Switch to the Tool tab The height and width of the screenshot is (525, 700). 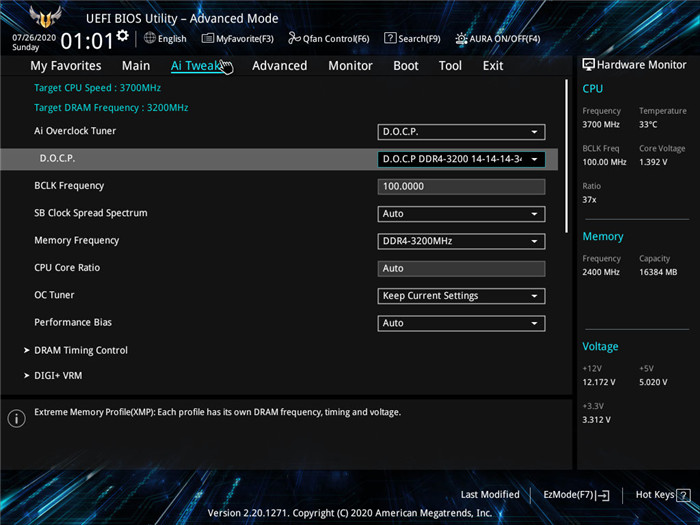click(450, 66)
